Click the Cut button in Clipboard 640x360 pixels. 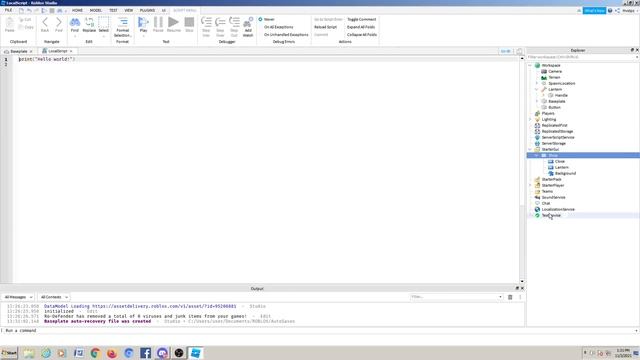click(x=25, y=20)
